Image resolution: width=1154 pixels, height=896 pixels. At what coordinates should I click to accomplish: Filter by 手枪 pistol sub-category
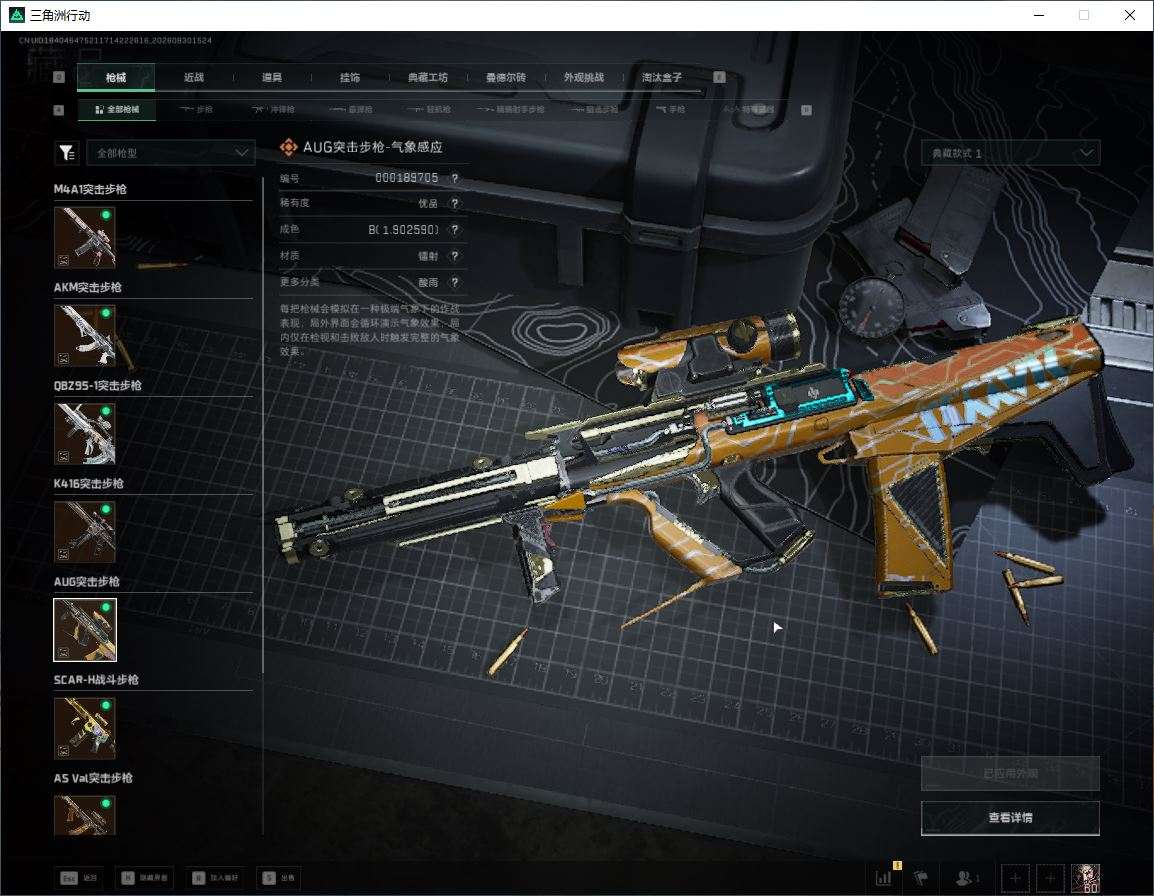(x=670, y=110)
